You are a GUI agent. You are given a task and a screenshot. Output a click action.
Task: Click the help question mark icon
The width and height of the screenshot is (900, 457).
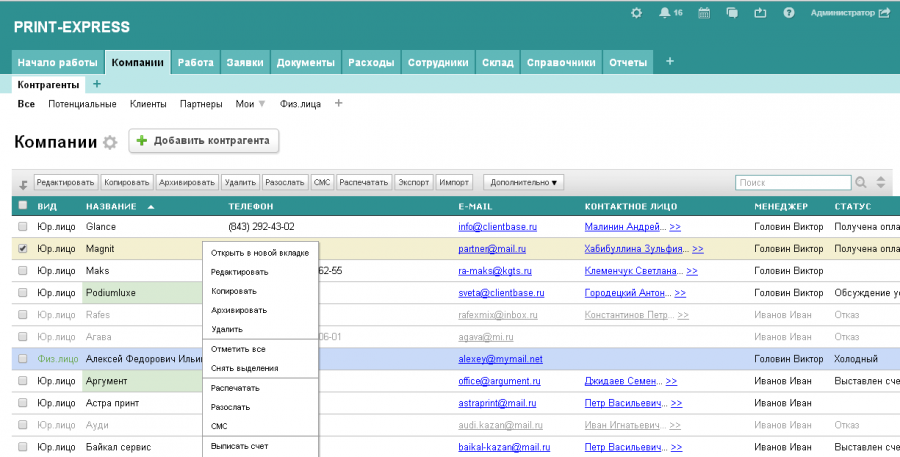[789, 13]
